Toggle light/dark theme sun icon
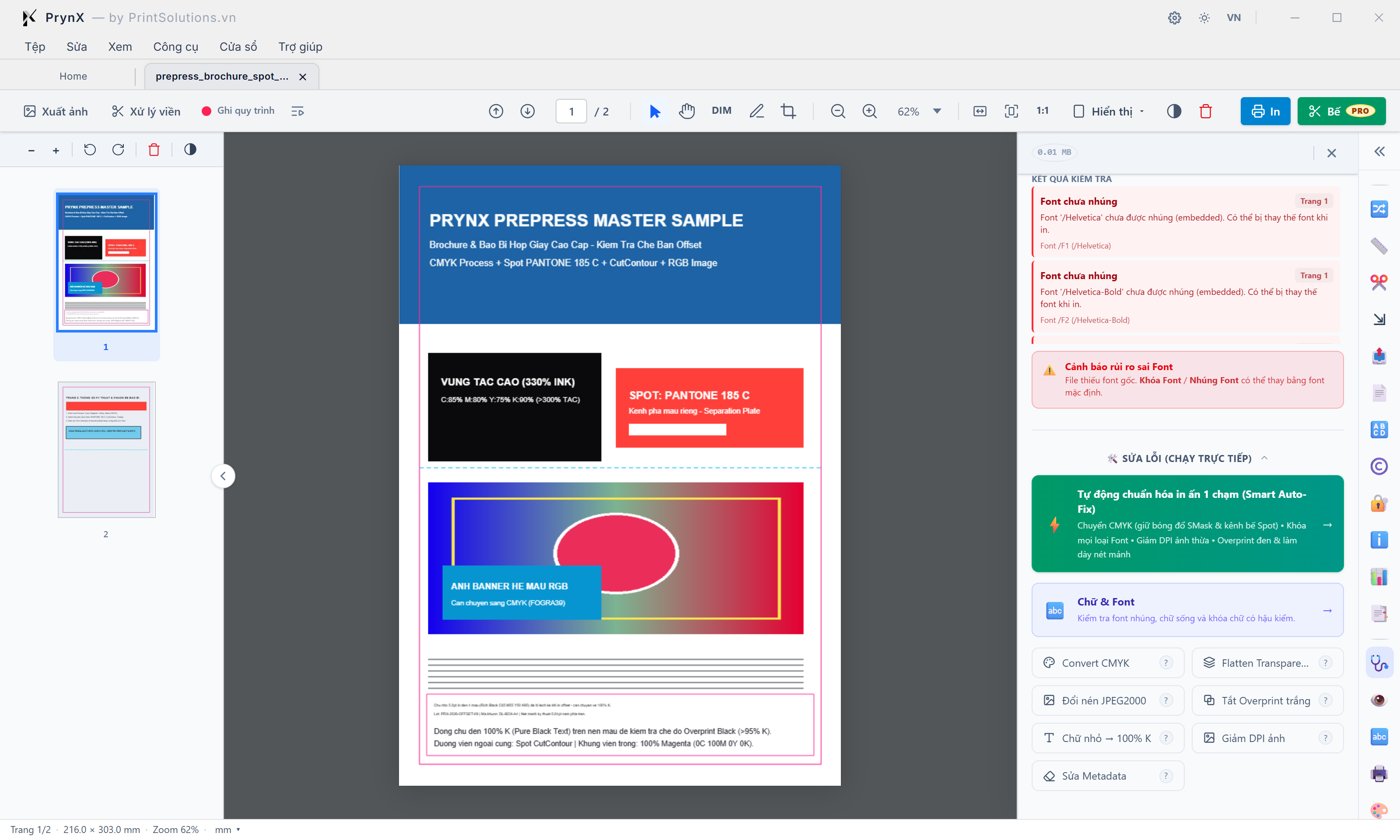This screenshot has width=1400, height=840. click(x=1204, y=17)
